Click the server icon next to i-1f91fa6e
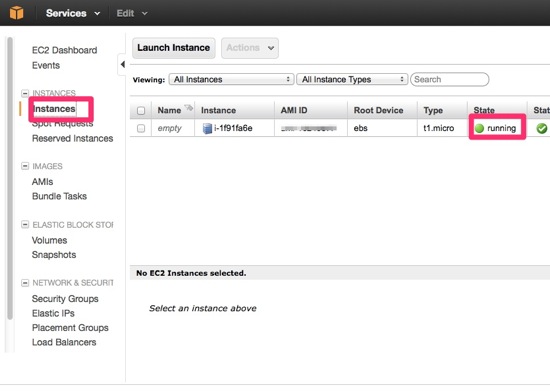This screenshot has height=391, width=550. 207,129
